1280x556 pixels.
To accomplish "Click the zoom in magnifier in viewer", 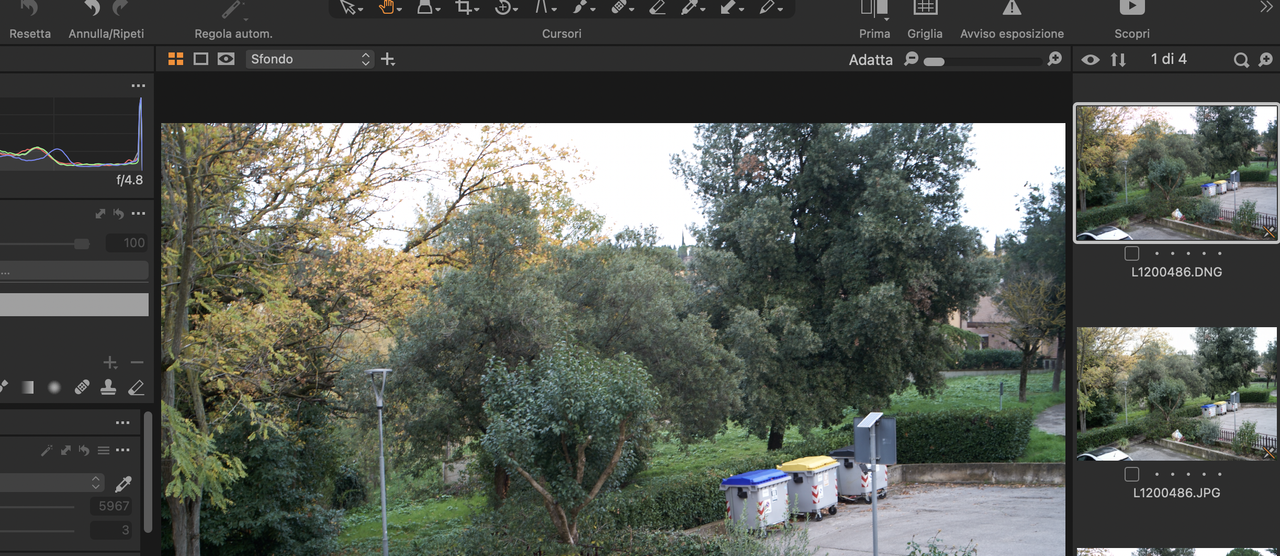I will 1054,59.
